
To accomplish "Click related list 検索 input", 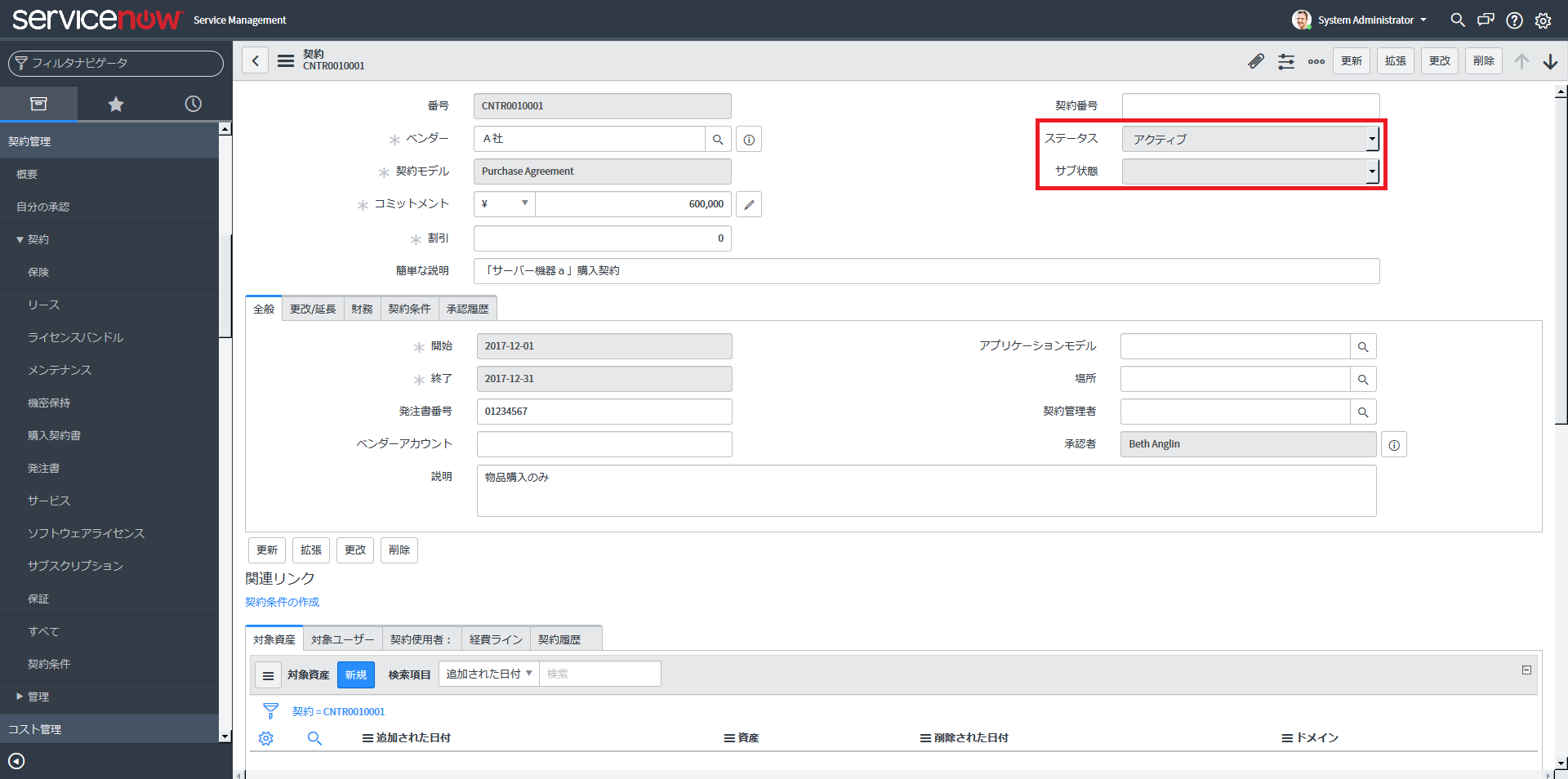I will 599,674.
